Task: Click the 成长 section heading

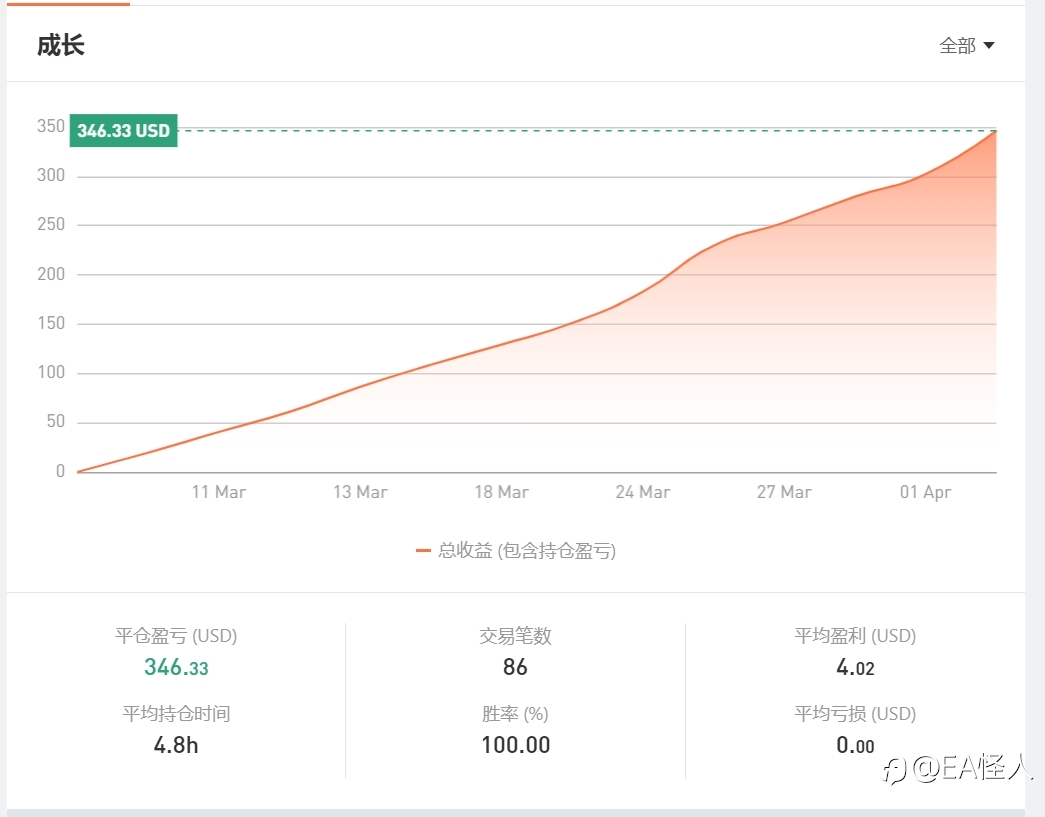Action: click(61, 45)
